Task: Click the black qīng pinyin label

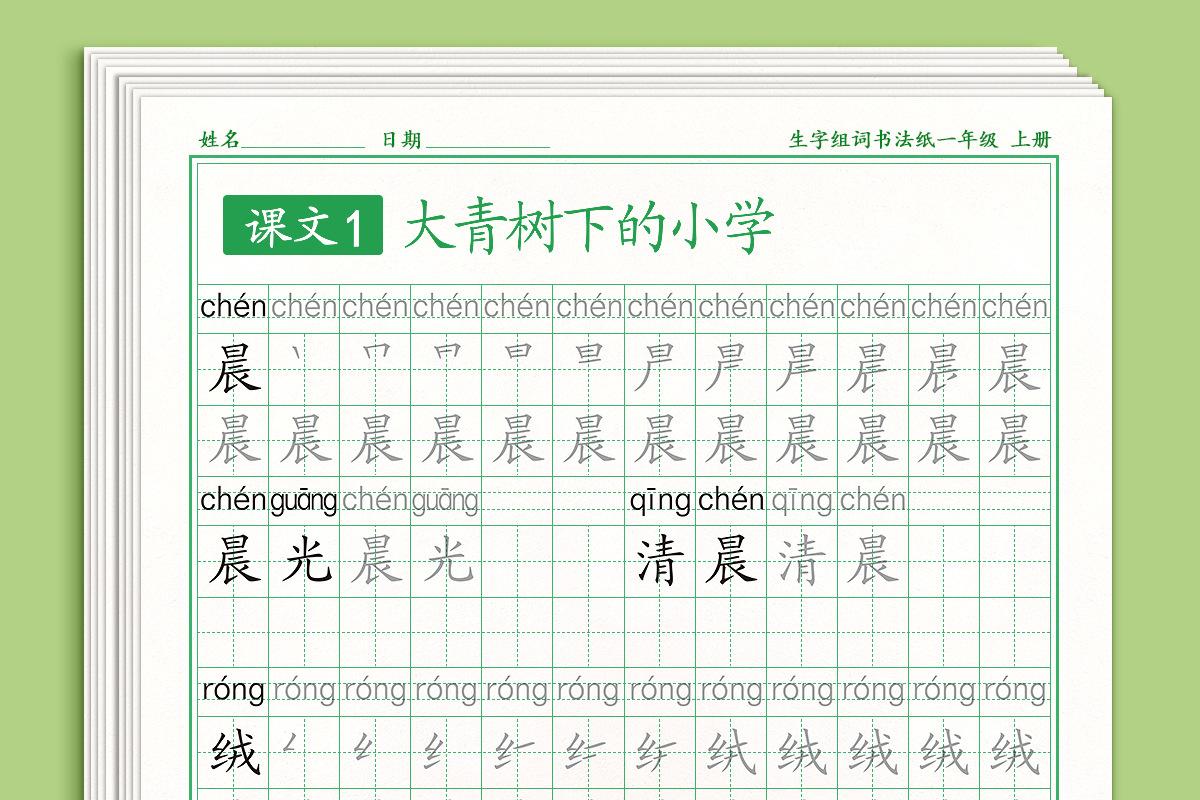Action: (660, 500)
